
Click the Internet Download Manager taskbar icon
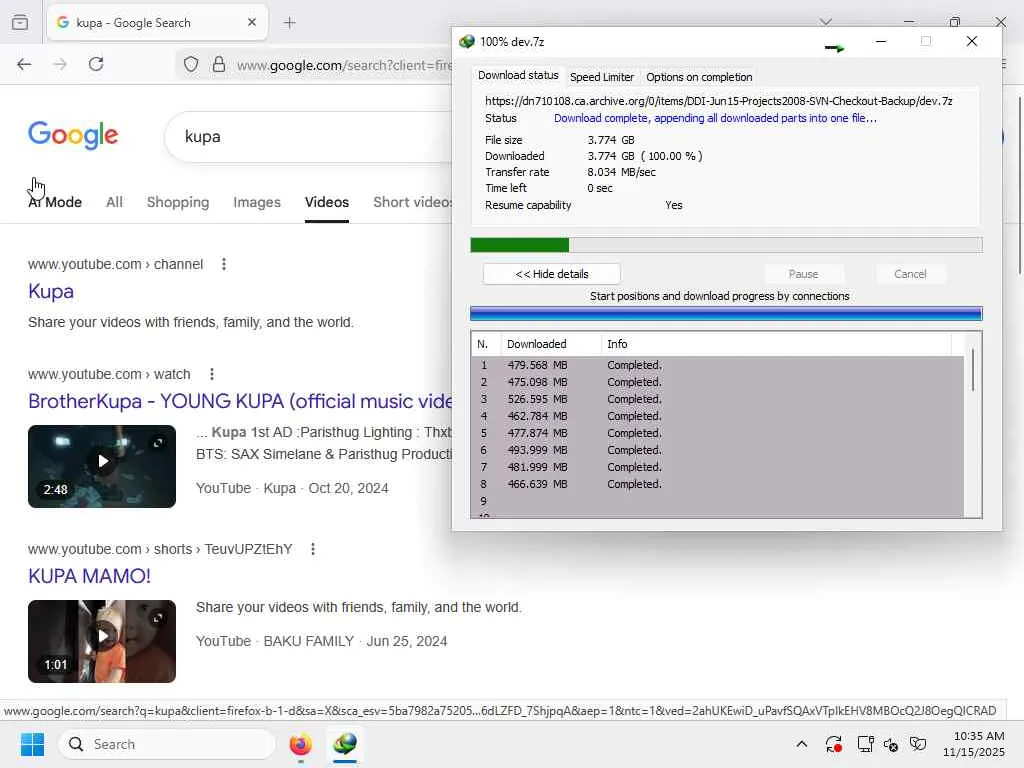click(x=345, y=744)
